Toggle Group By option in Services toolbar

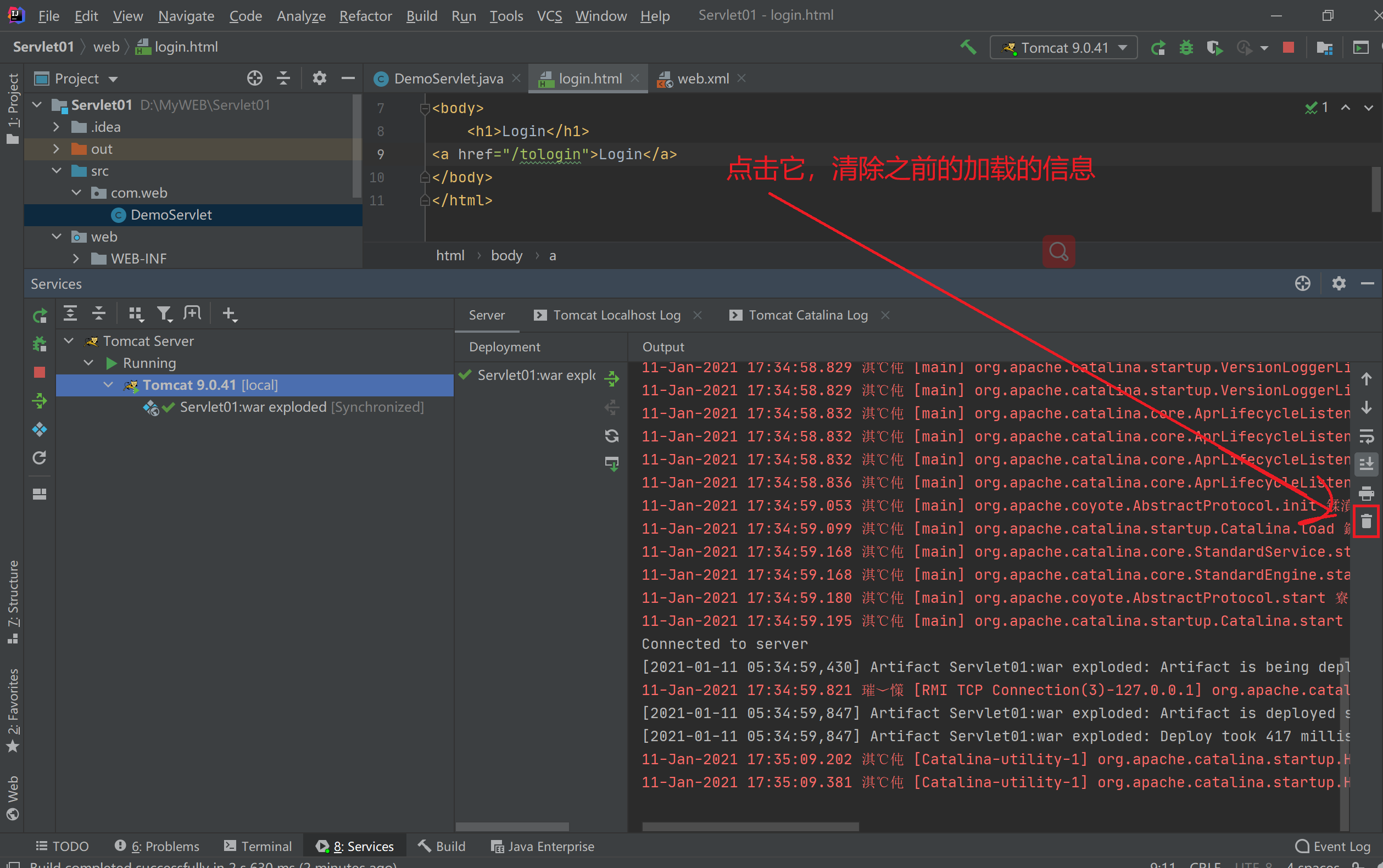[136, 313]
